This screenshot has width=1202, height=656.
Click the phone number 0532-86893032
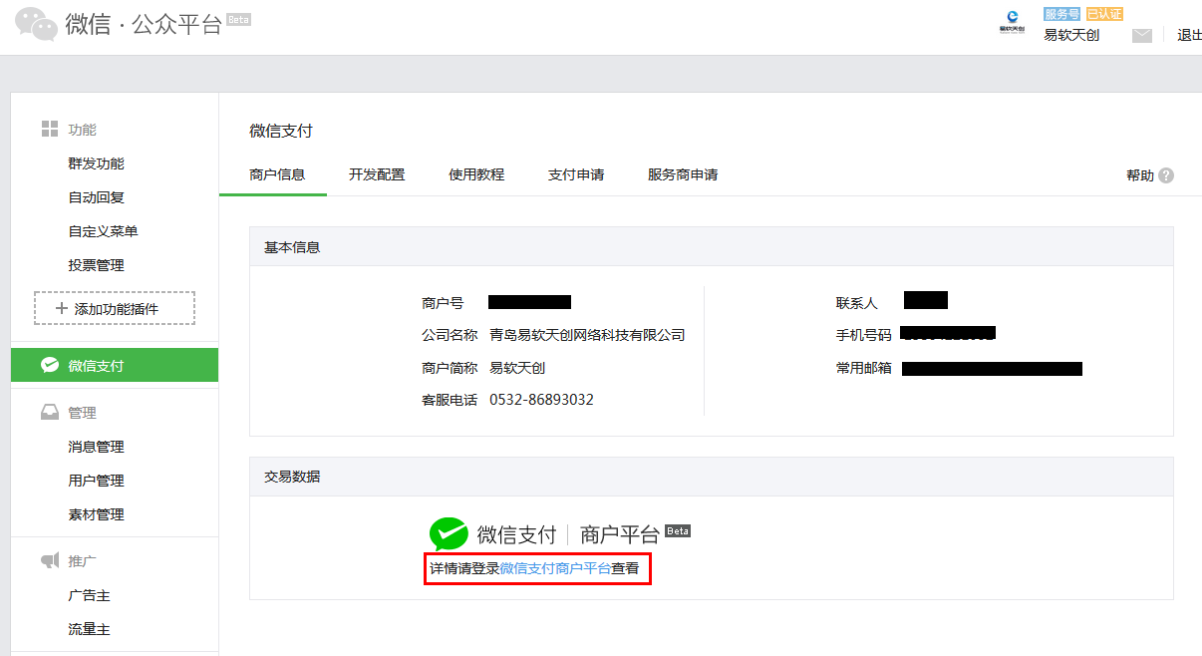541,399
